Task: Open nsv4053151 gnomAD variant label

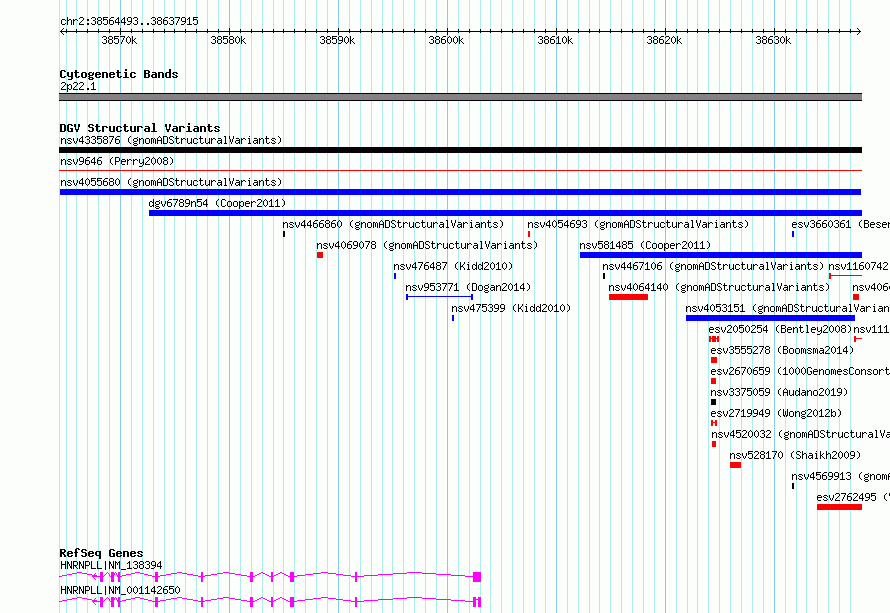Action: 787,308
